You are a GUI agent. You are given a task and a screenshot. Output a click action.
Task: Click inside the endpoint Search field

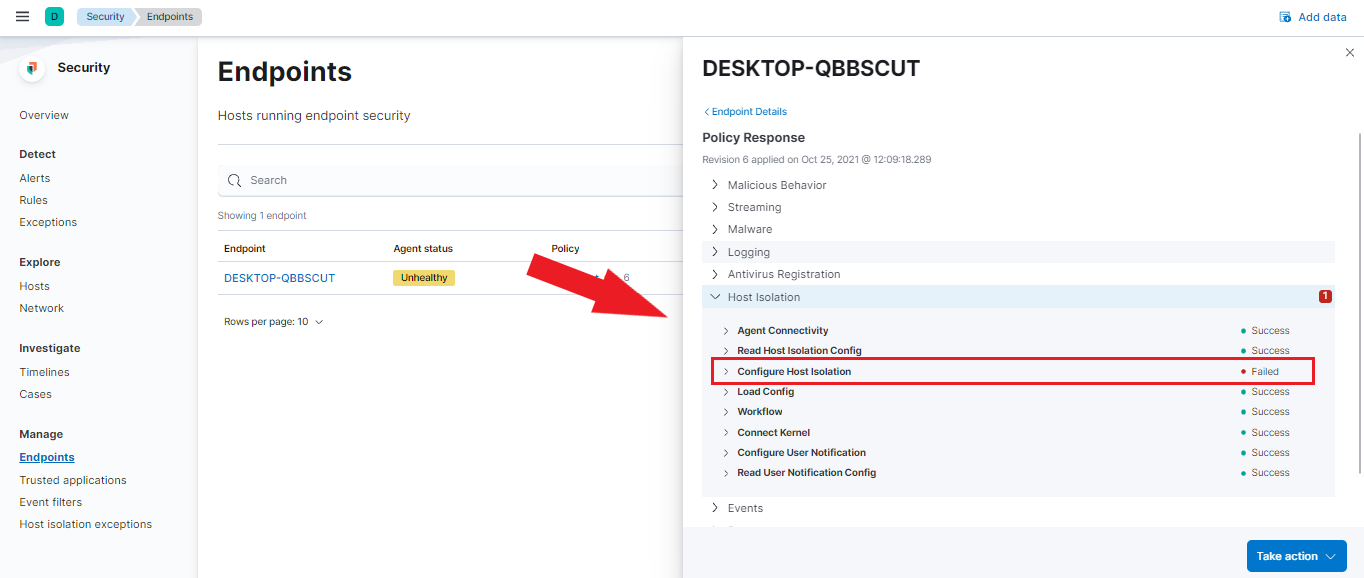click(x=450, y=180)
